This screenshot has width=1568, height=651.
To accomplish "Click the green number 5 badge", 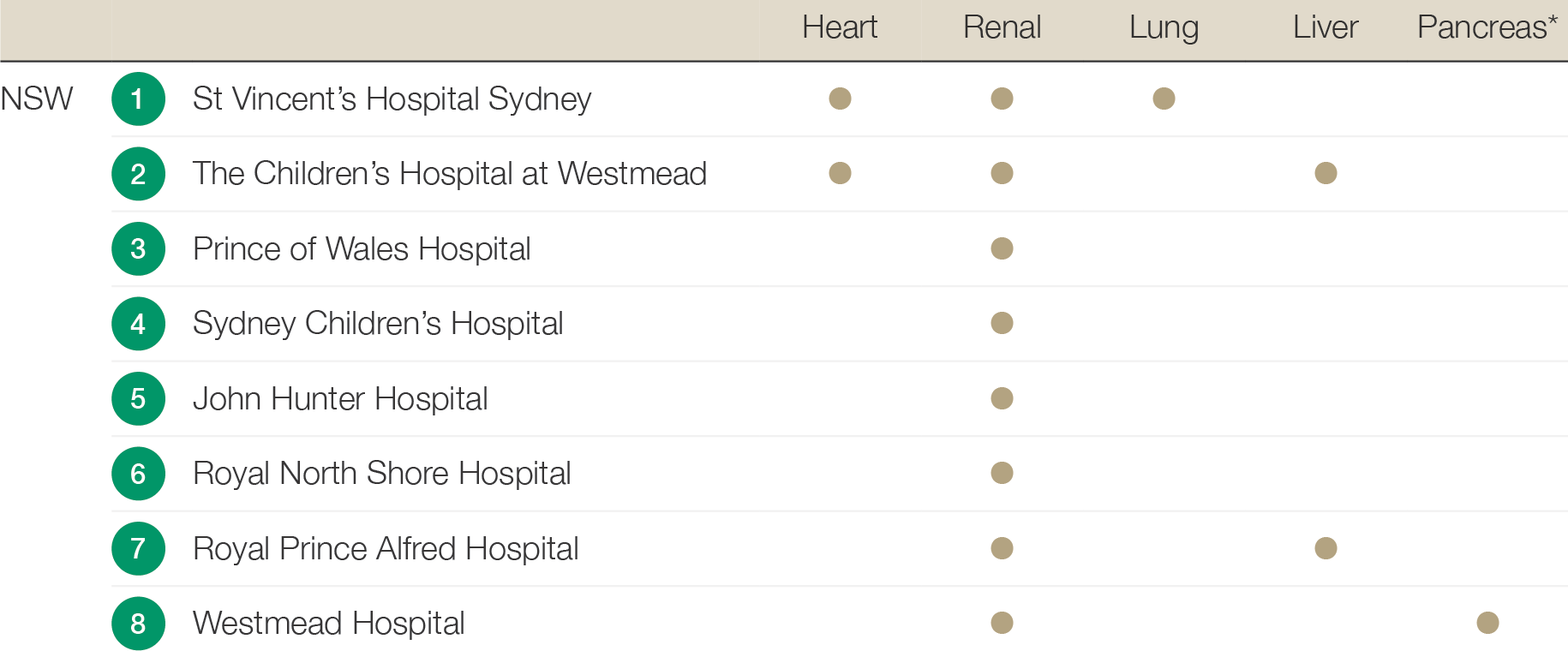I will 138,399.
